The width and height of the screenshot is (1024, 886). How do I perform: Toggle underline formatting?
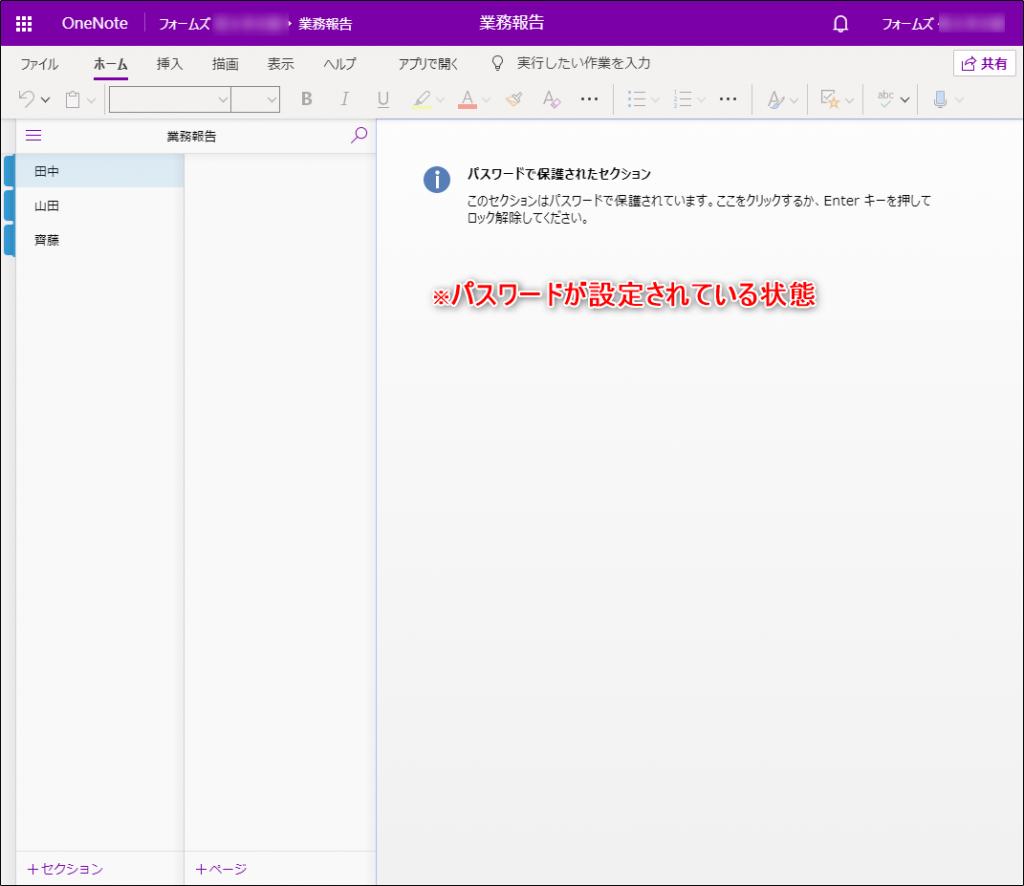coord(383,99)
